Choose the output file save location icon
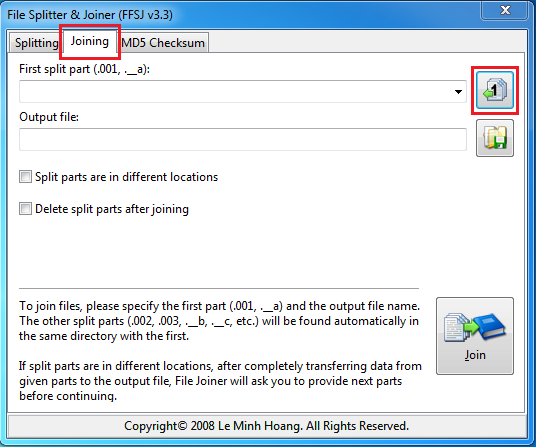 (495, 138)
